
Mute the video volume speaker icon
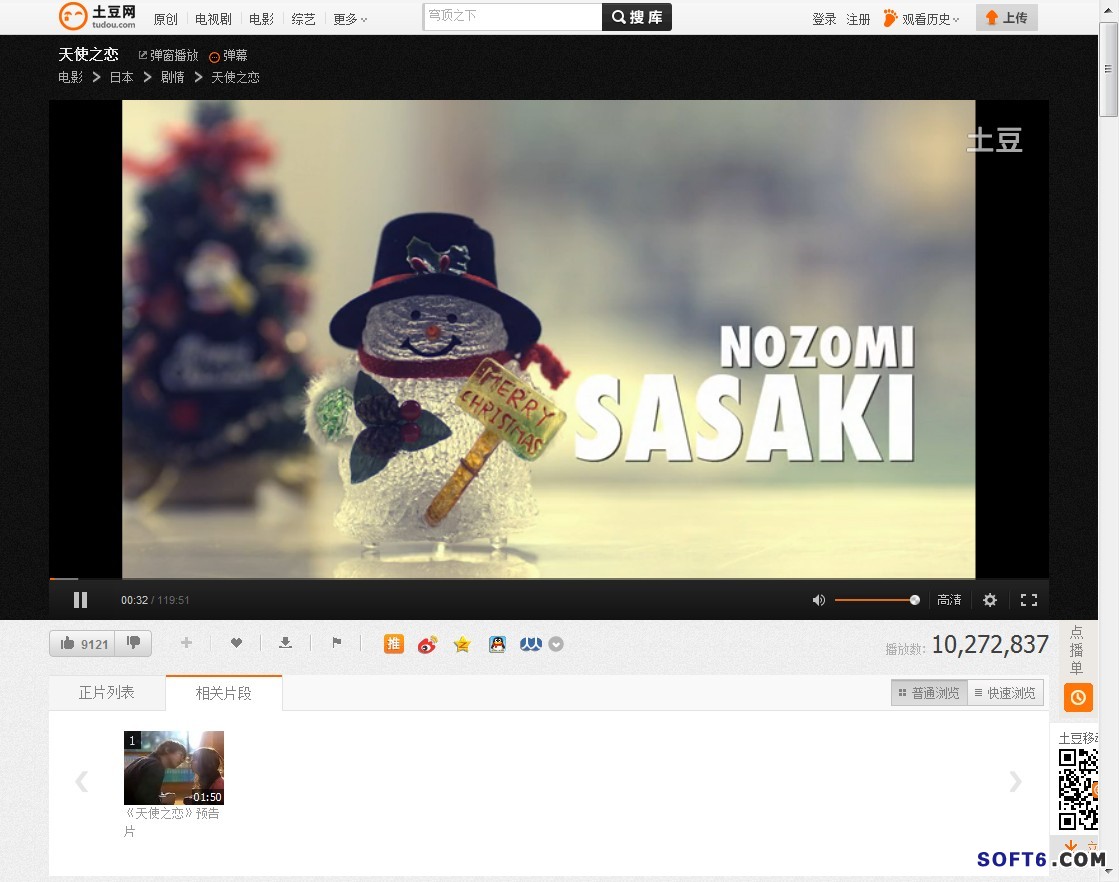pos(818,600)
